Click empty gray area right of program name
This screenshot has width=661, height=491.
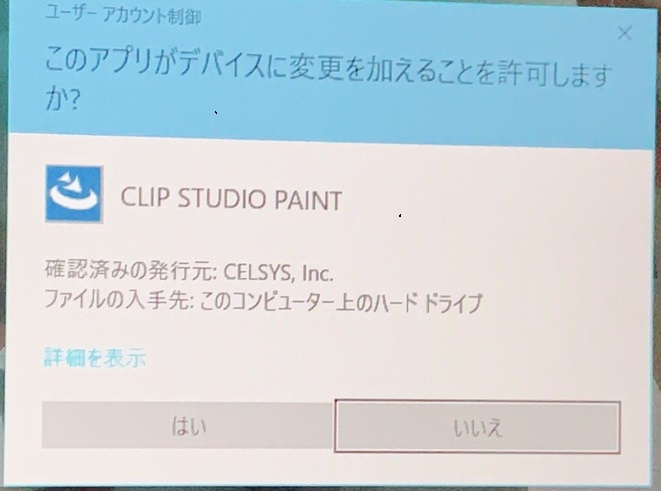(x=485, y=199)
